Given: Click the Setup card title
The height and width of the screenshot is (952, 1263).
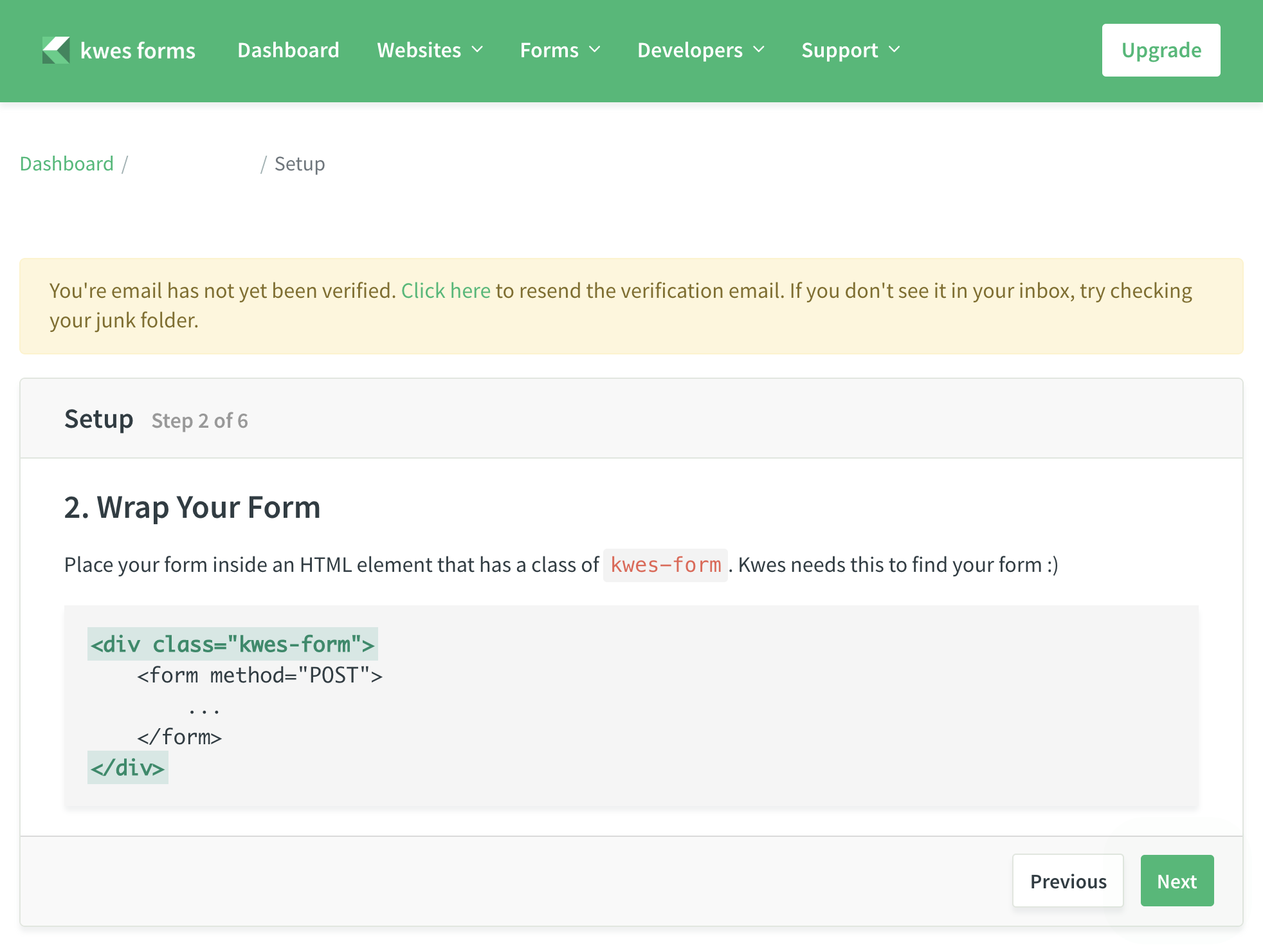Looking at the screenshot, I should tap(99, 419).
